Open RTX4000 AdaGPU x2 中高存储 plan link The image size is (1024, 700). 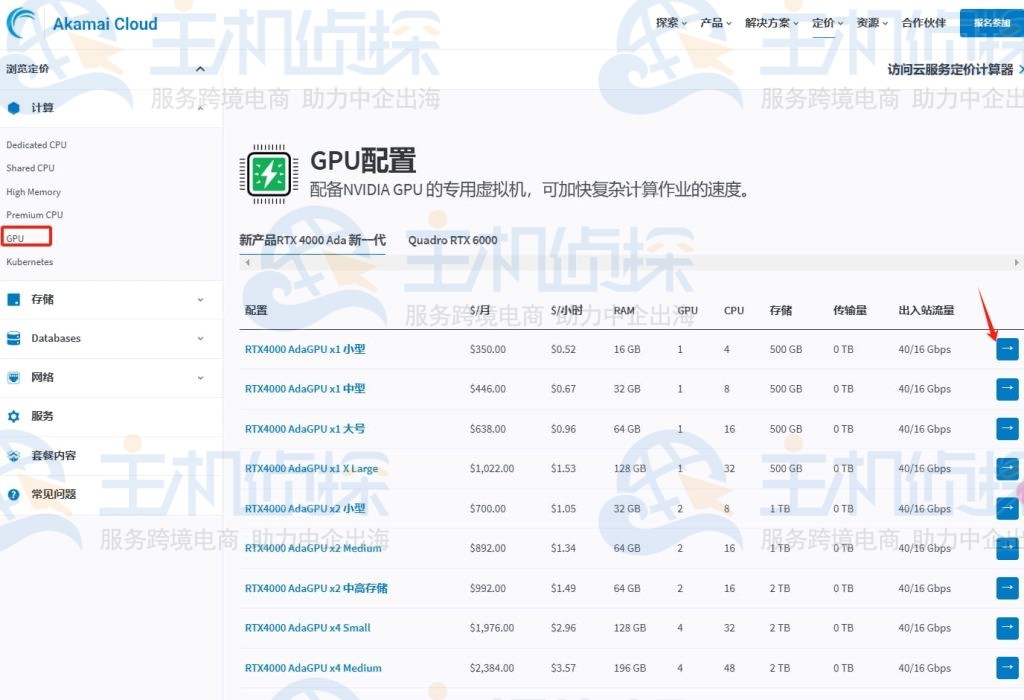(x=316, y=588)
